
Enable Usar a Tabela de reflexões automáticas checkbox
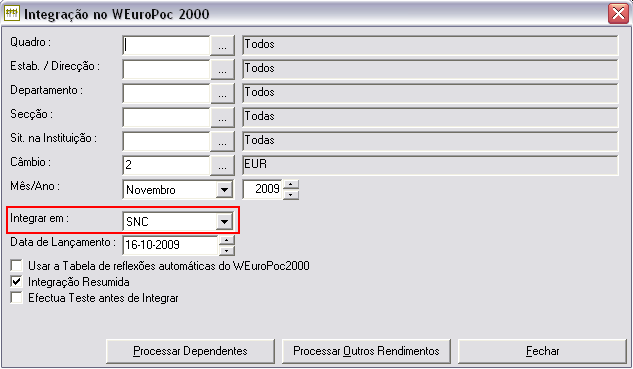tap(17, 266)
